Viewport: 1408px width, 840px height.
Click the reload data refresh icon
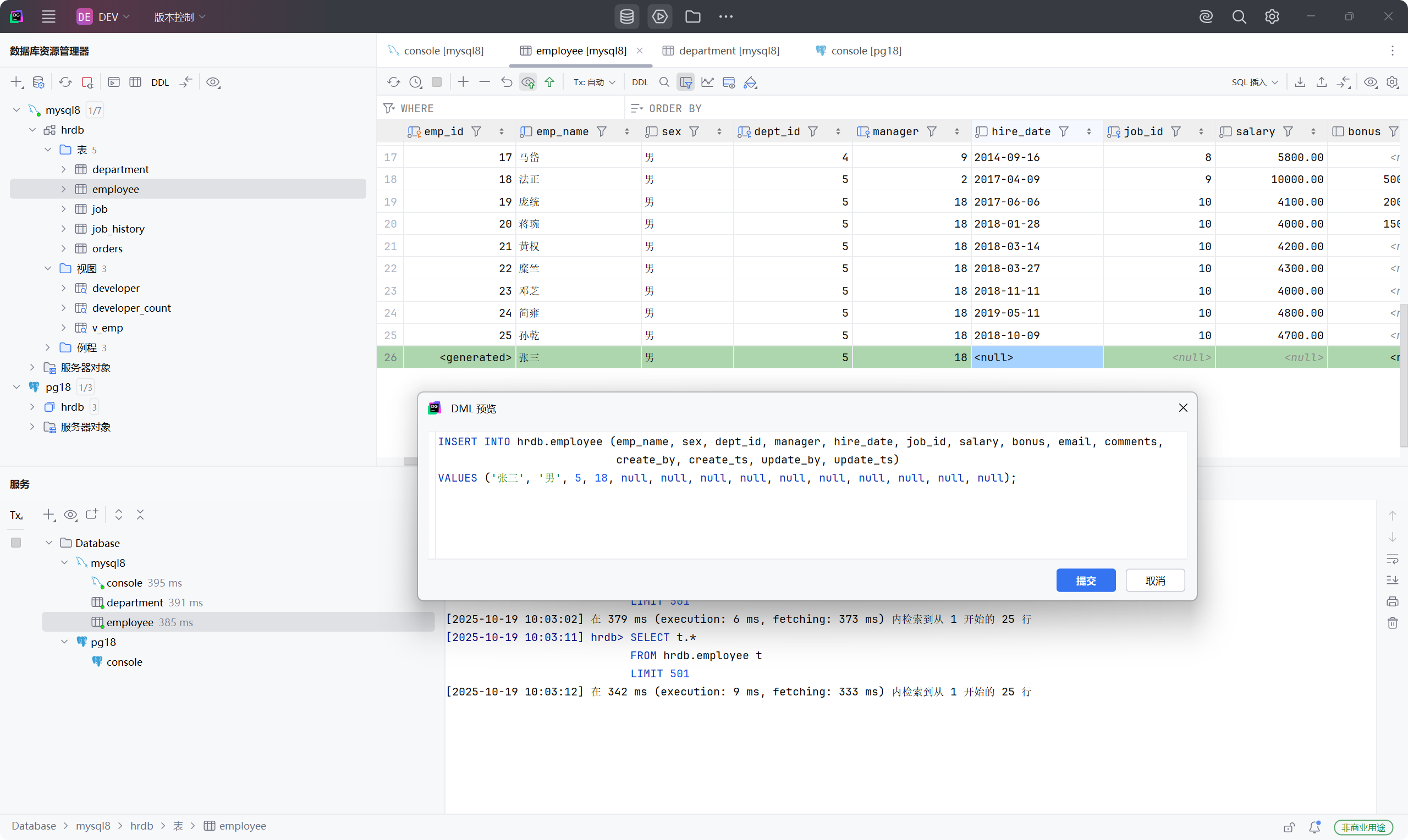pyautogui.click(x=393, y=82)
